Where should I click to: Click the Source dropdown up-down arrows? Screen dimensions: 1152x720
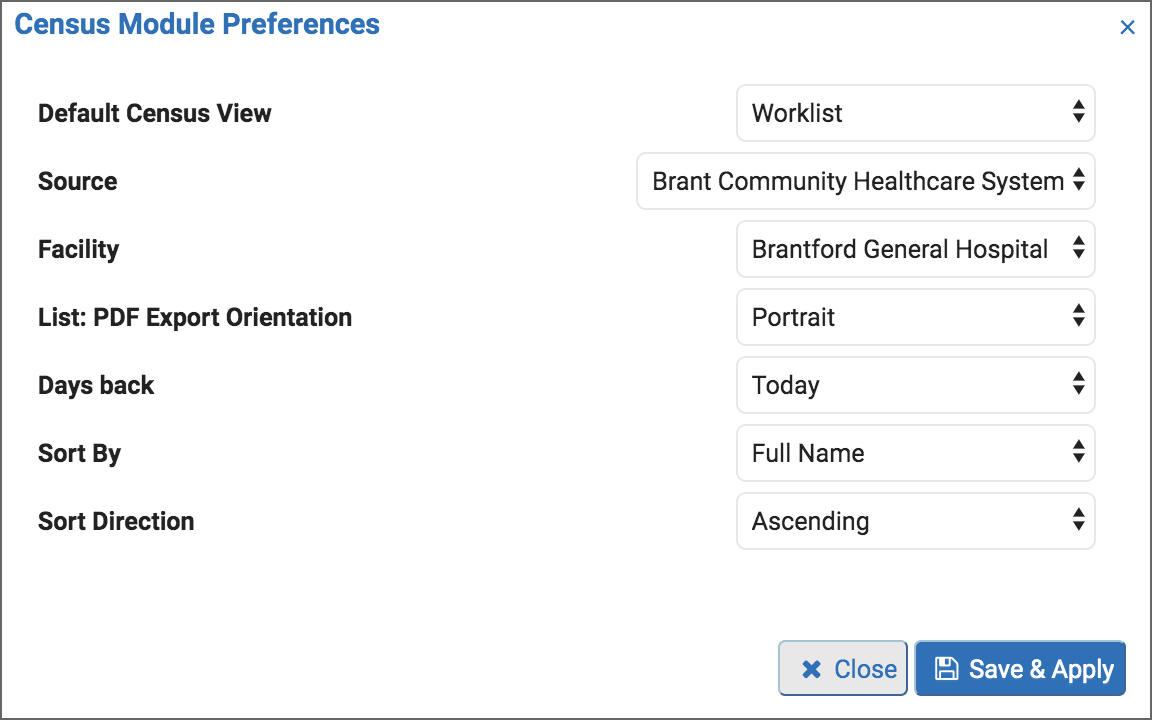1079,180
